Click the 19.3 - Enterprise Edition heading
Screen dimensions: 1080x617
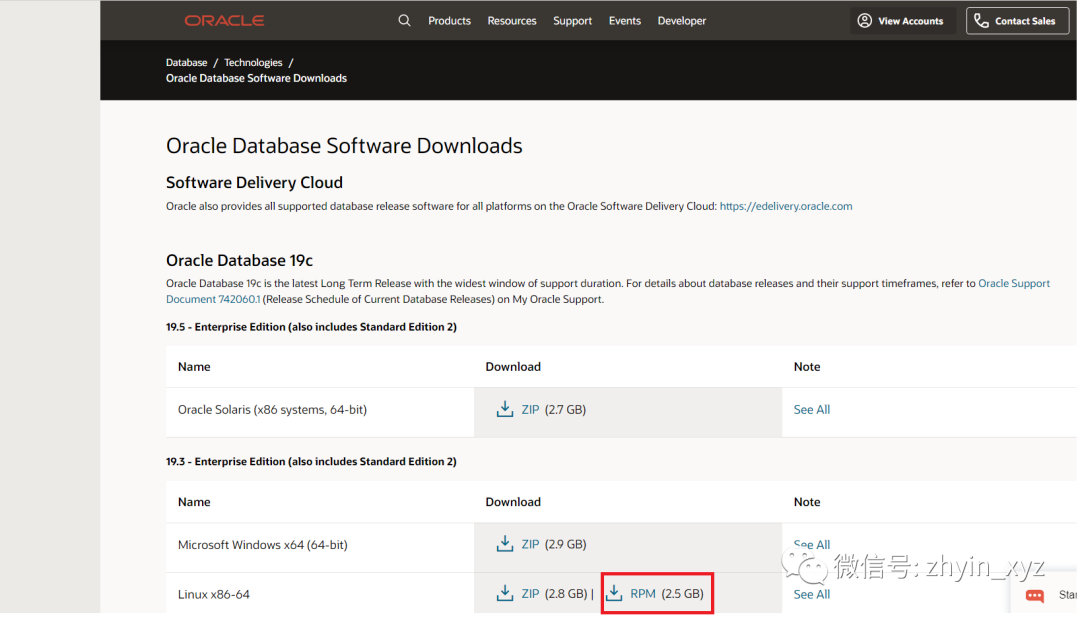tap(311, 461)
